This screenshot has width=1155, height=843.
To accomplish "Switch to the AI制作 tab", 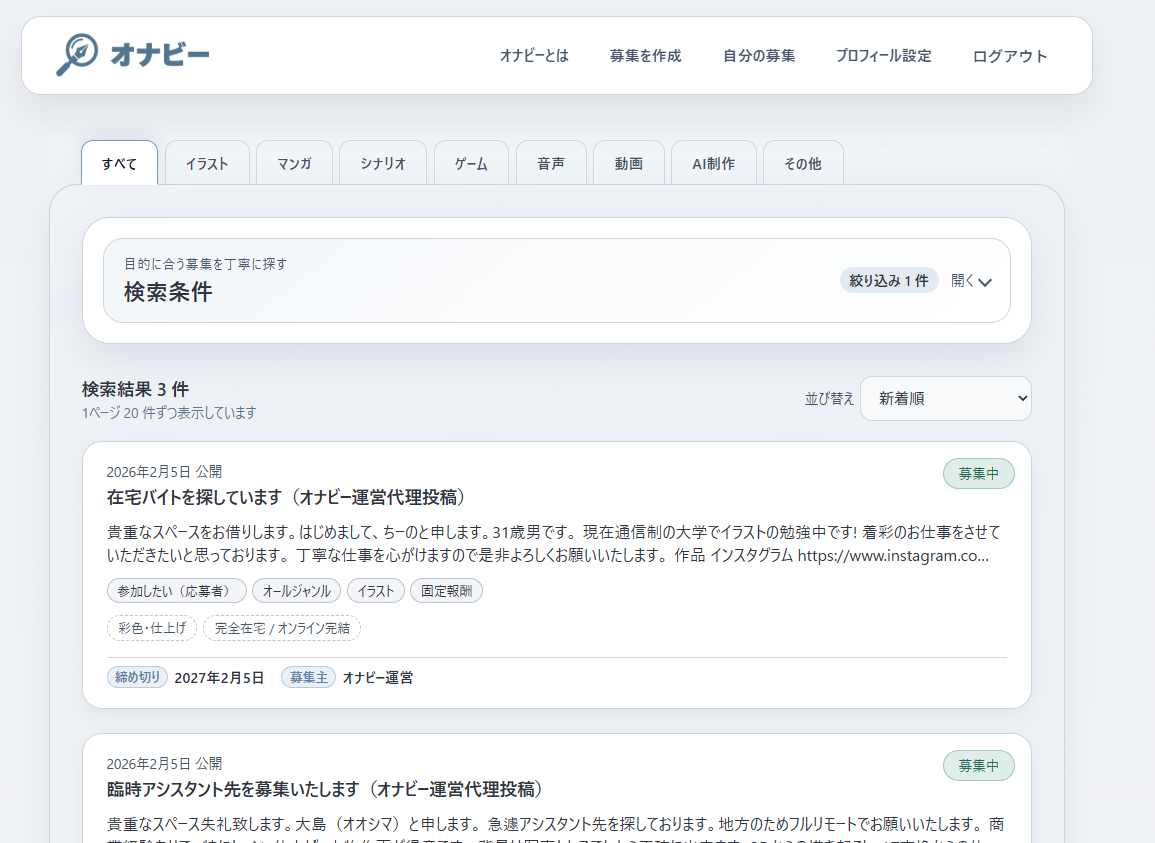I will [714, 164].
